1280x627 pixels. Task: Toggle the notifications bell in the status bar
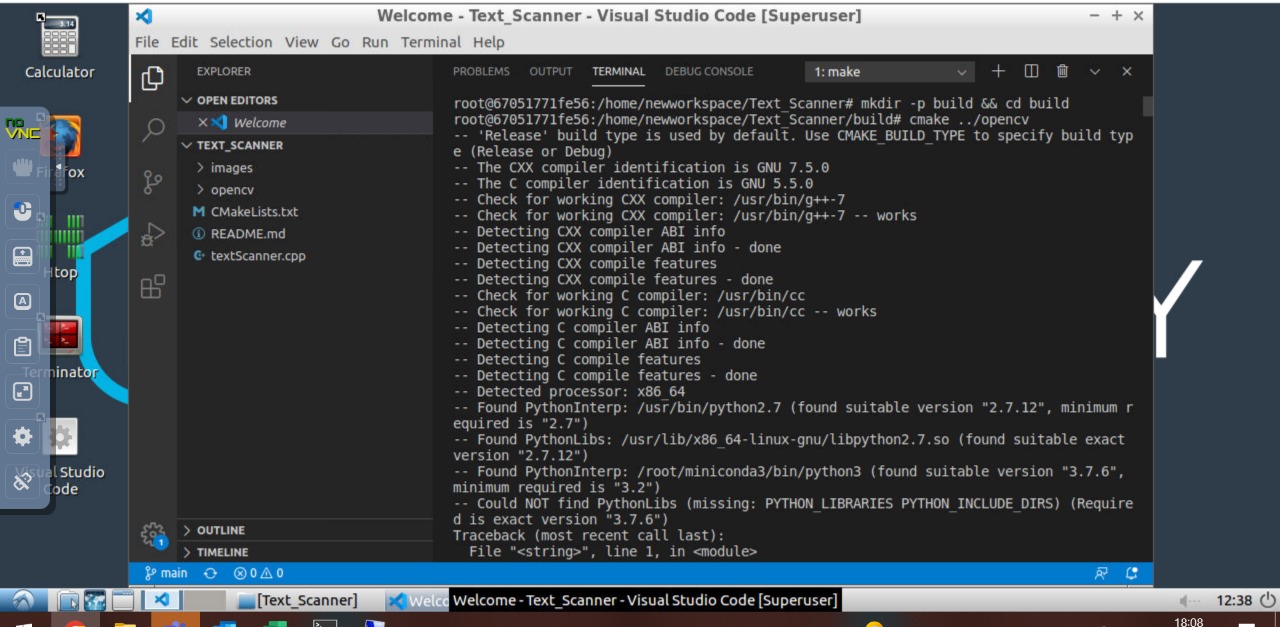click(x=1131, y=573)
